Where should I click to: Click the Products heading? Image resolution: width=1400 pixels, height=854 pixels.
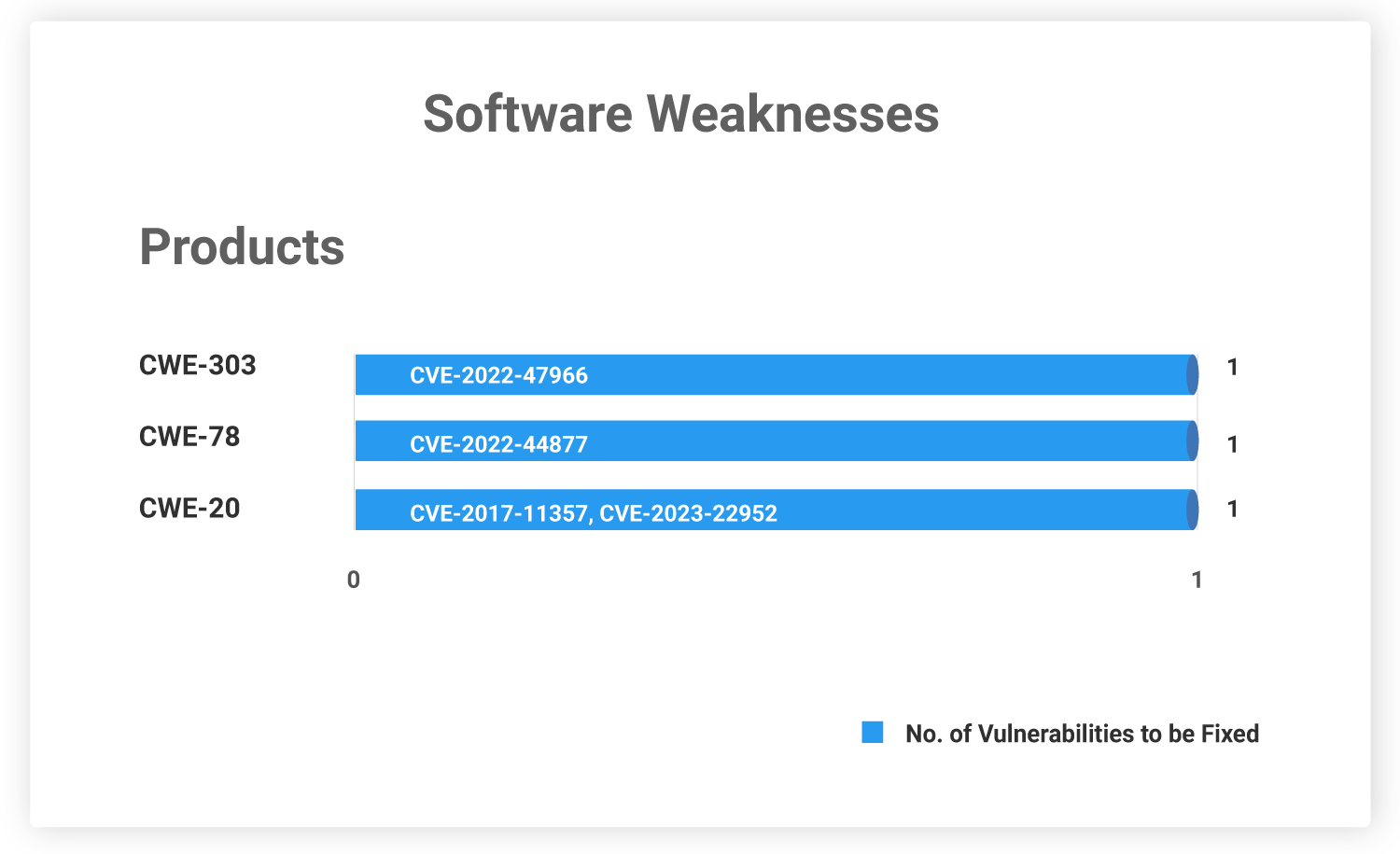point(242,247)
